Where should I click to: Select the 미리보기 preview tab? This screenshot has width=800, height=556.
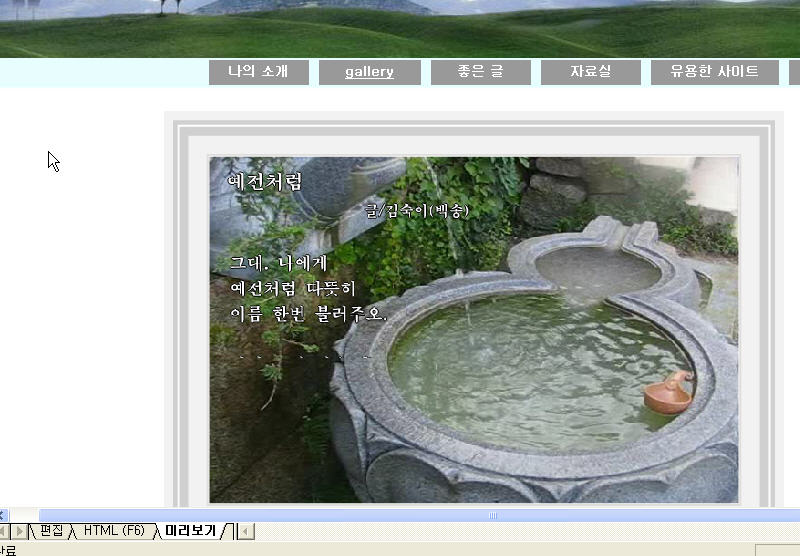pos(191,531)
